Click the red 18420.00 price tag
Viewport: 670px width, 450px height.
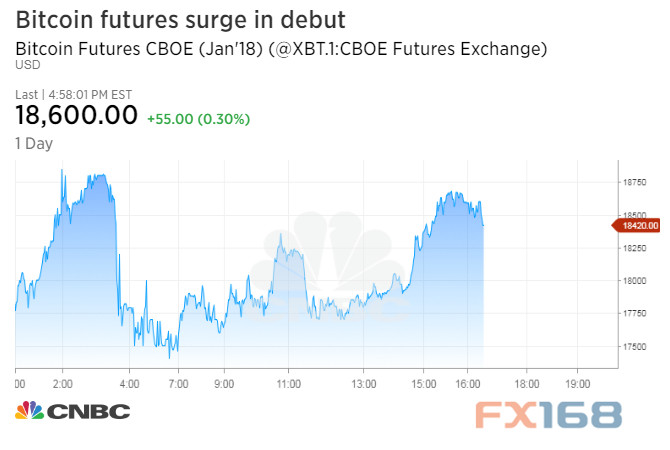click(636, 225)
